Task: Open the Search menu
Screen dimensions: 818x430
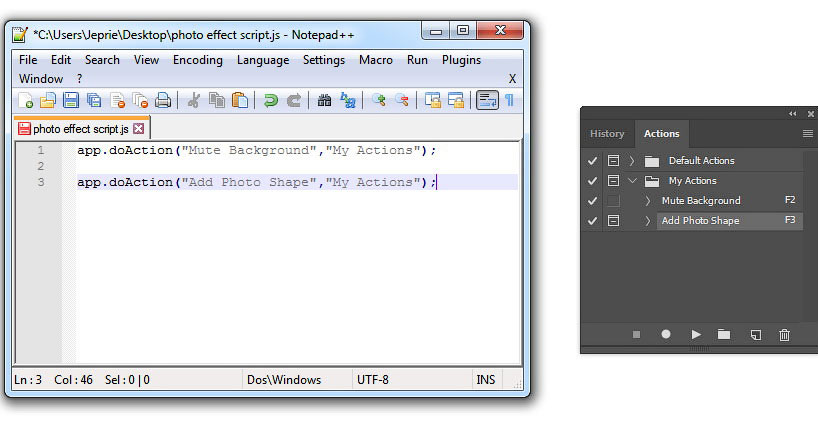Action: coord(102,60)
